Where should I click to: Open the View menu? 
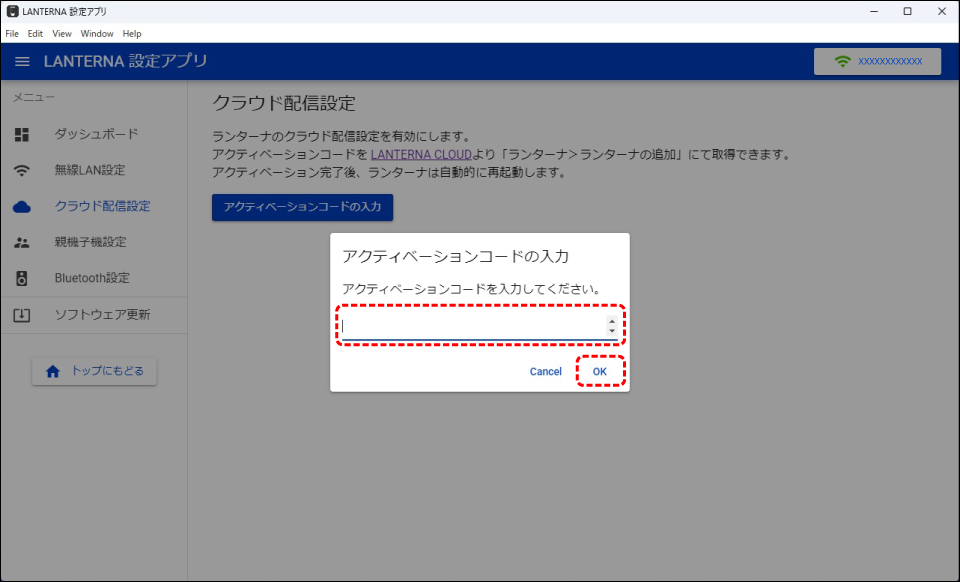click(x=62, y=34)
